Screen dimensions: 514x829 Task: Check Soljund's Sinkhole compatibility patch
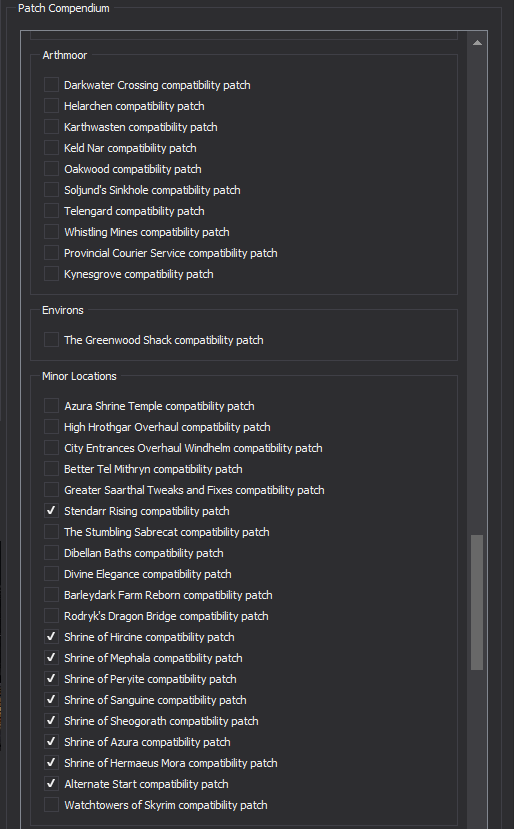[x=51, y=190]
